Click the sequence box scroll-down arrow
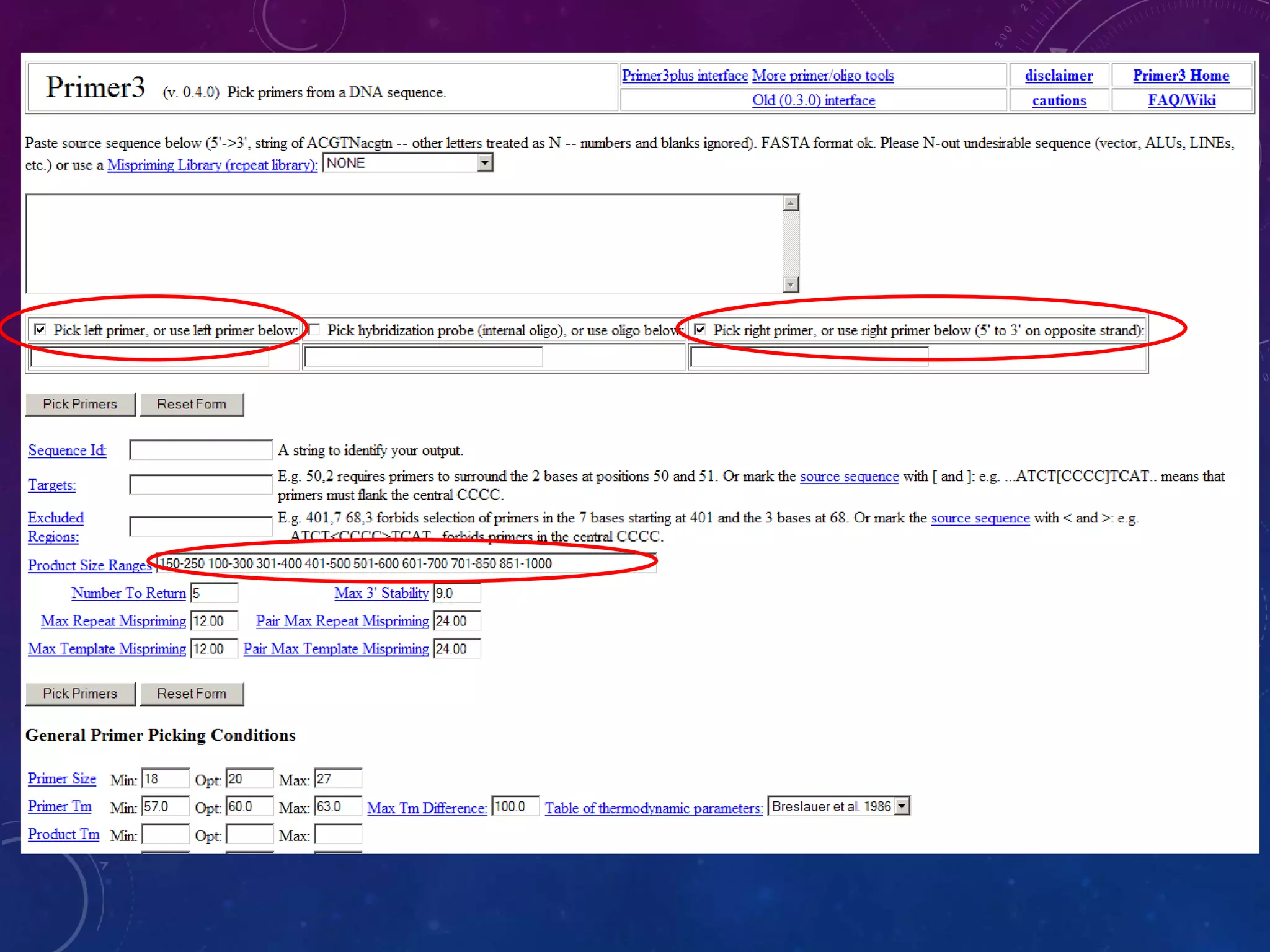 (791, 284)
